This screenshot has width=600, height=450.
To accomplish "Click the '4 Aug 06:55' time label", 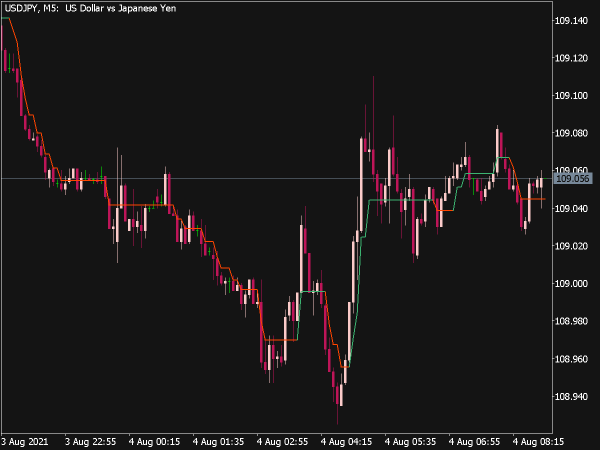I will (x=474, y=442).
